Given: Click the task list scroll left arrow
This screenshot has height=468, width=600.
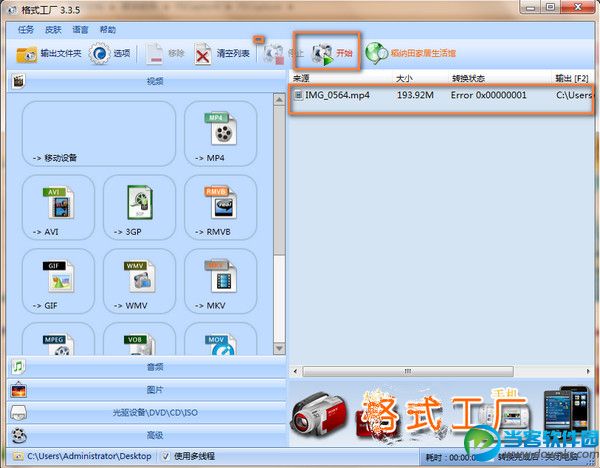Looking at the screenshot, I should (295, 371).
